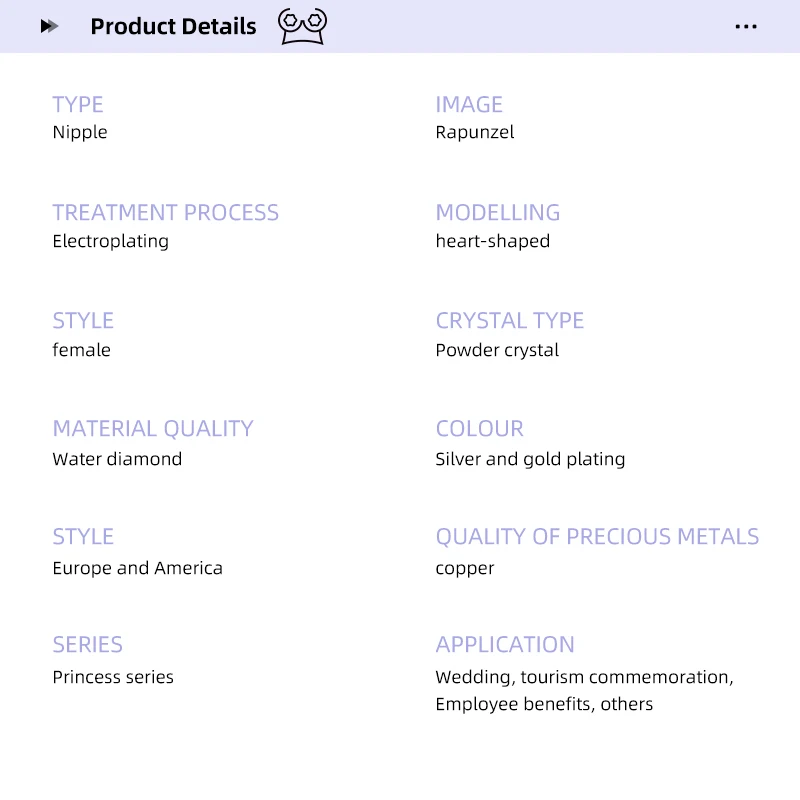Select the Europe and America value

[138, 568]
